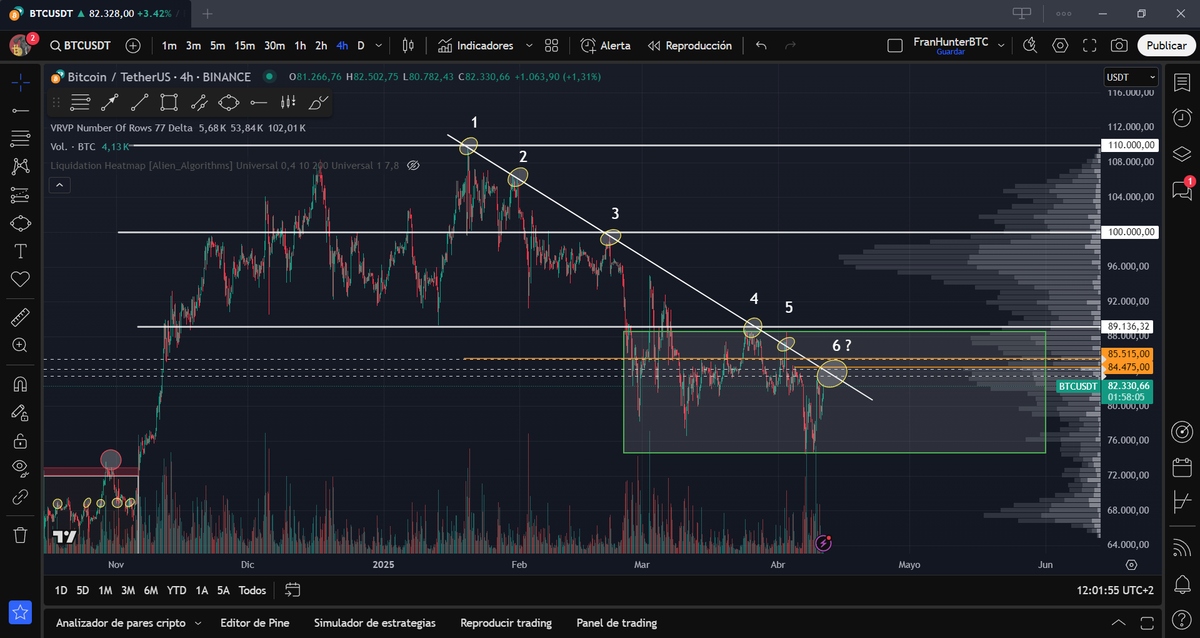This screenshot has width=1200, height=638.
Task: Open the BTCUSDT symbol search
Action: click(x=81, y=46)
